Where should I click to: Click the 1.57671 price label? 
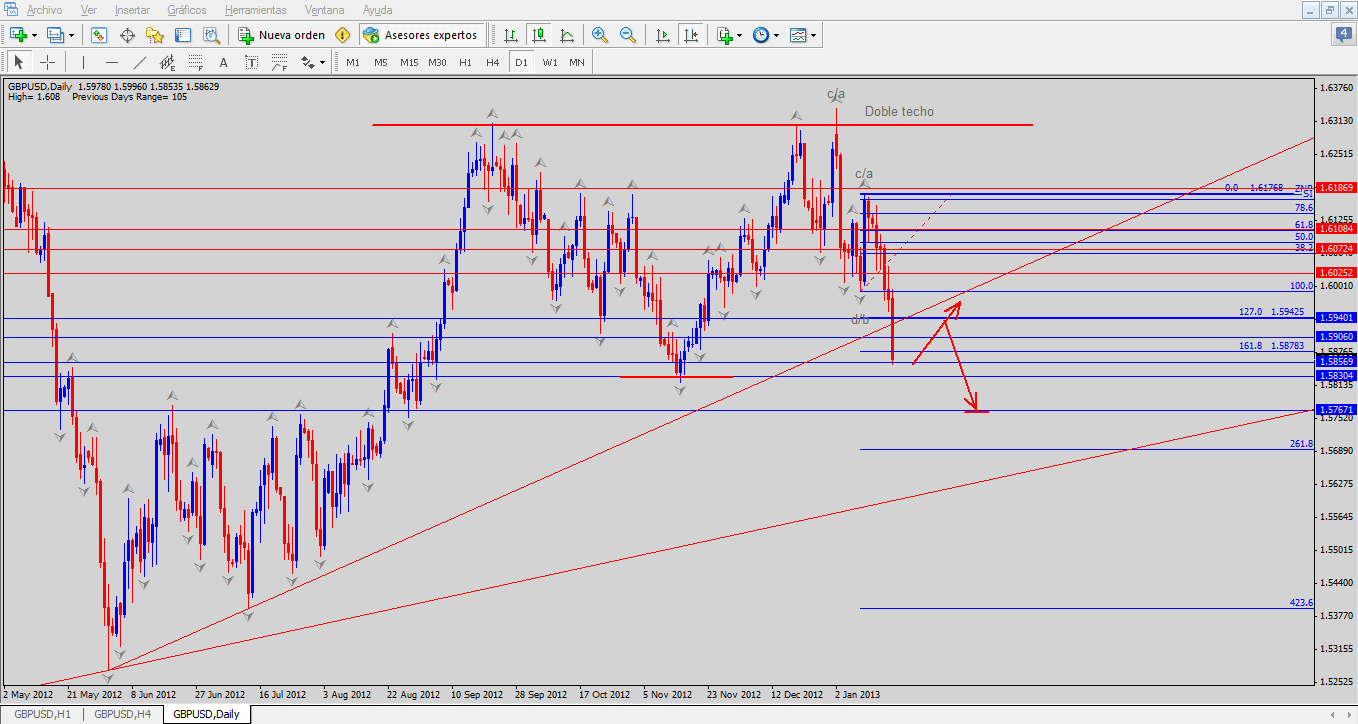click(1335, 410)
